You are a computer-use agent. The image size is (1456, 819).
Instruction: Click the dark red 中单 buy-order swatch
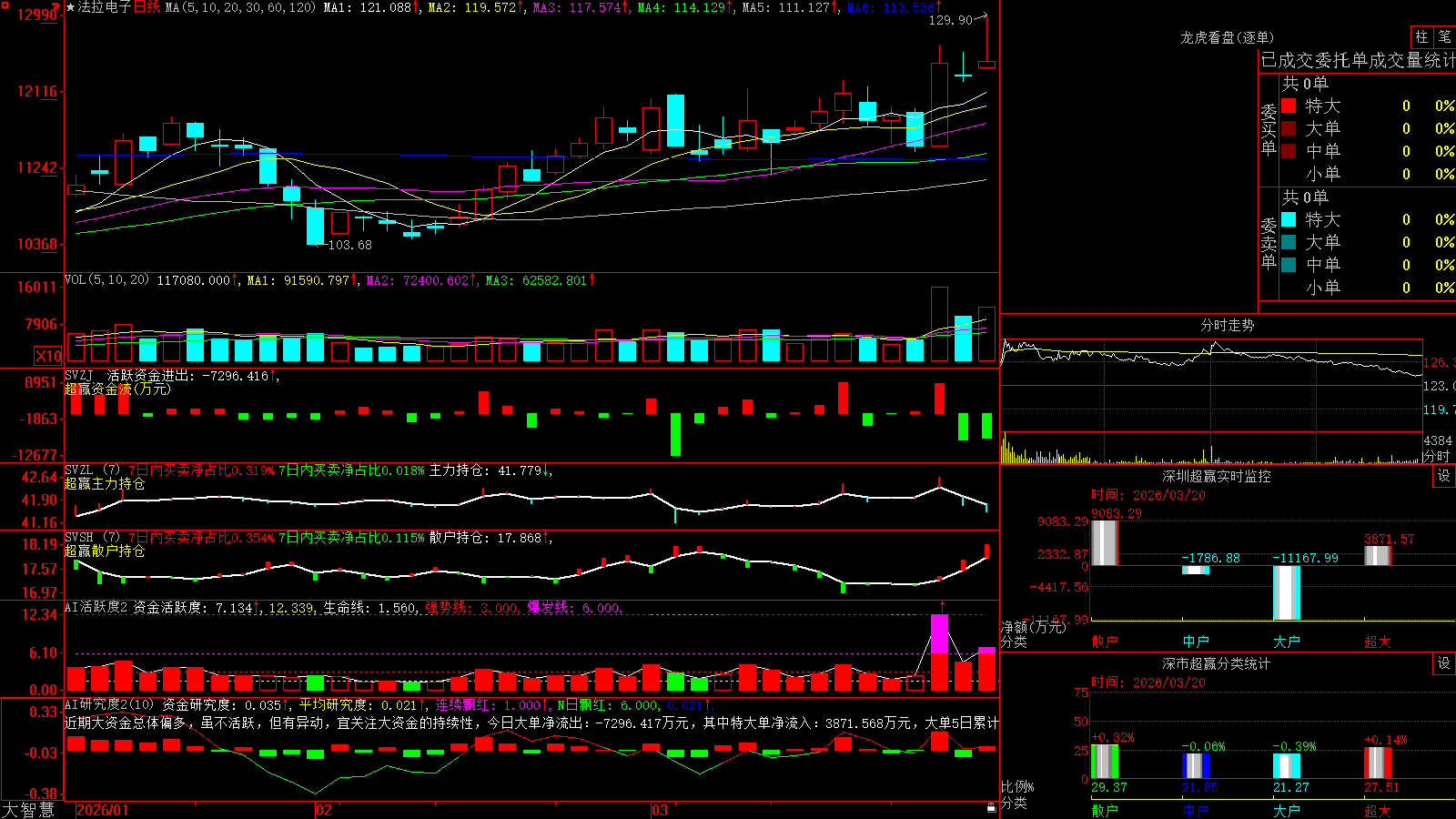pos(1289,150)
